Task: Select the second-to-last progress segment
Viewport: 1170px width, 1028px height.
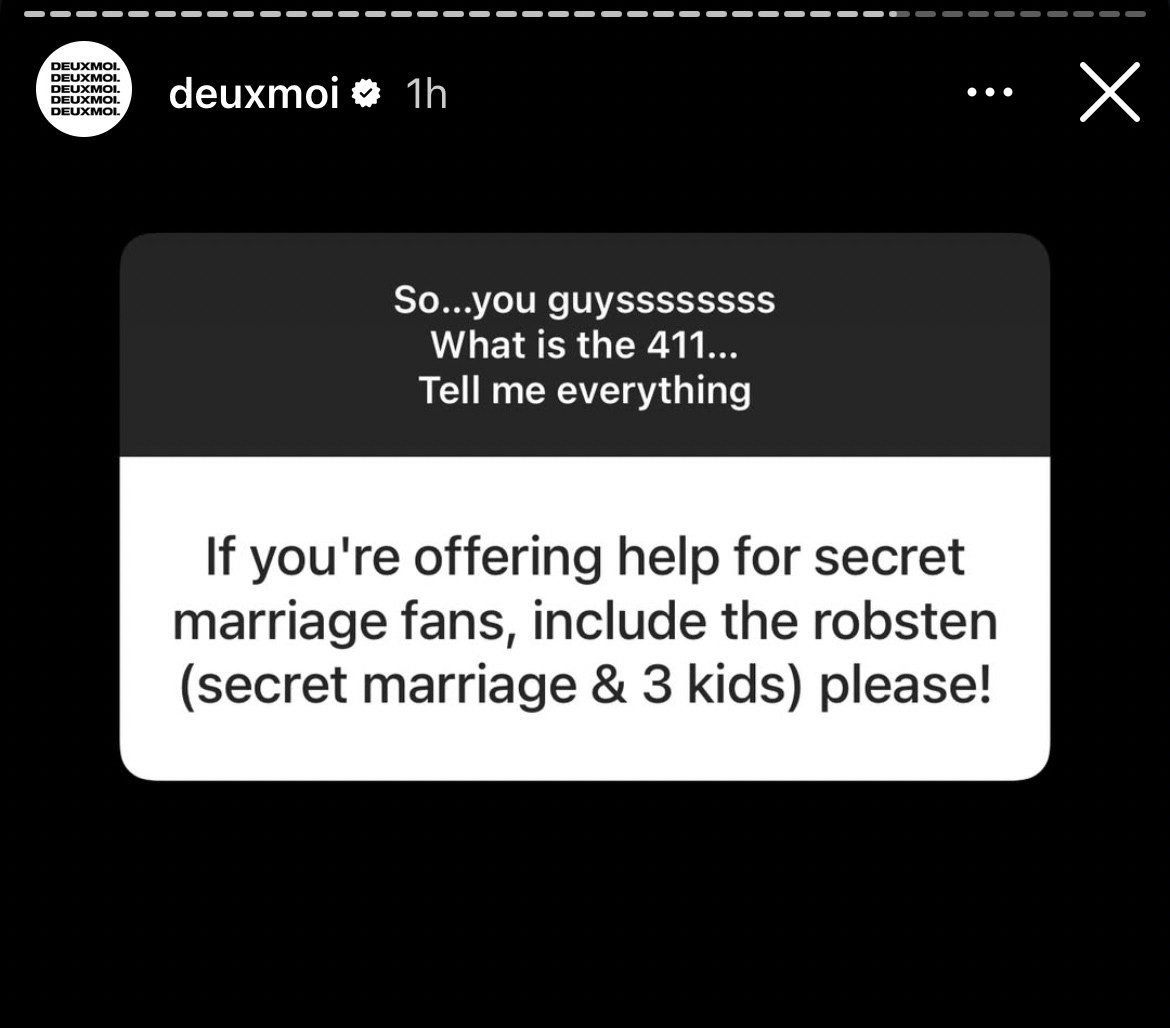Action: pyautogui.click(x=1109, y=14)
